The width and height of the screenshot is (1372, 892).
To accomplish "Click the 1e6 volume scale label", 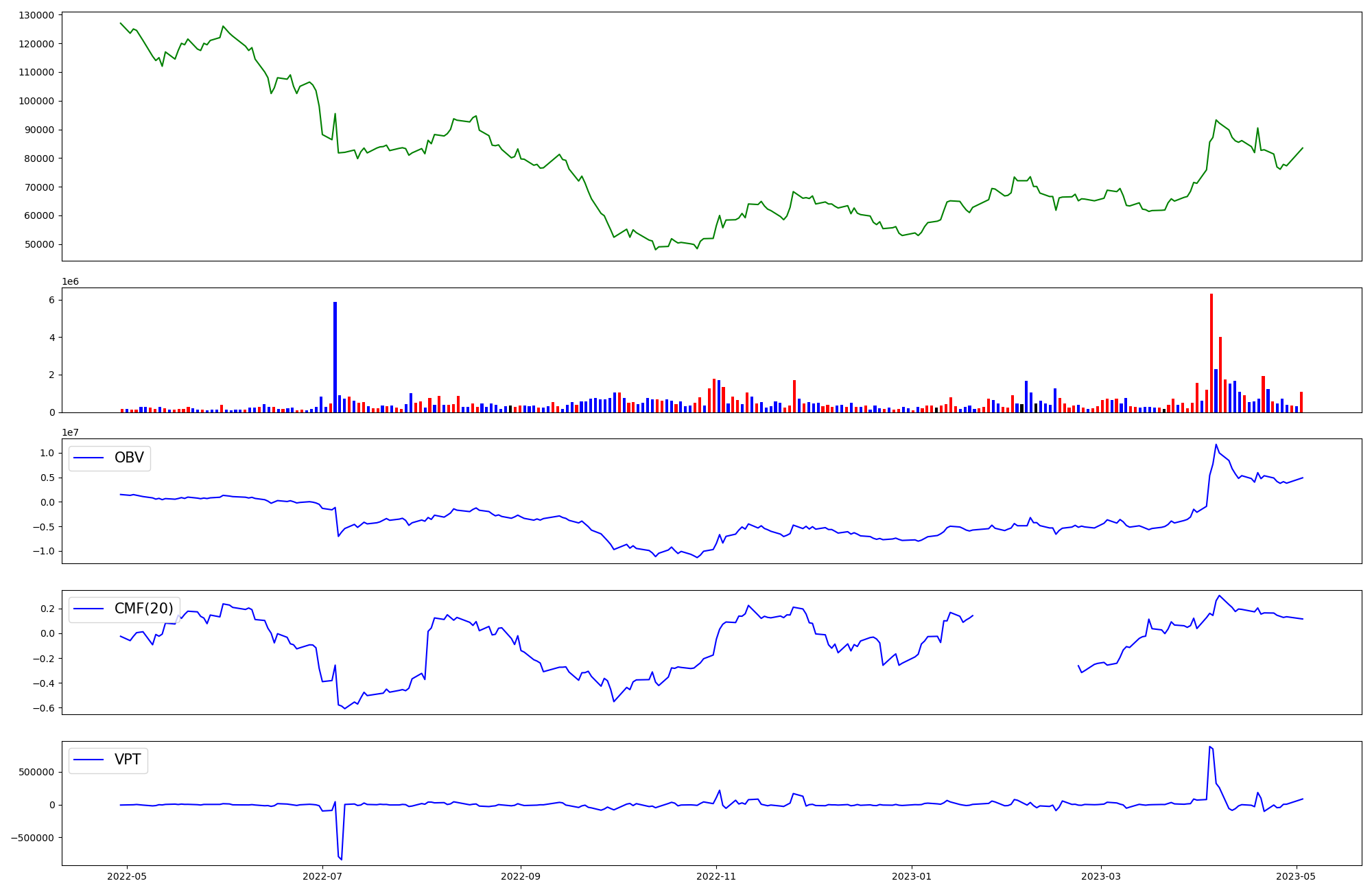I will 70,281.
